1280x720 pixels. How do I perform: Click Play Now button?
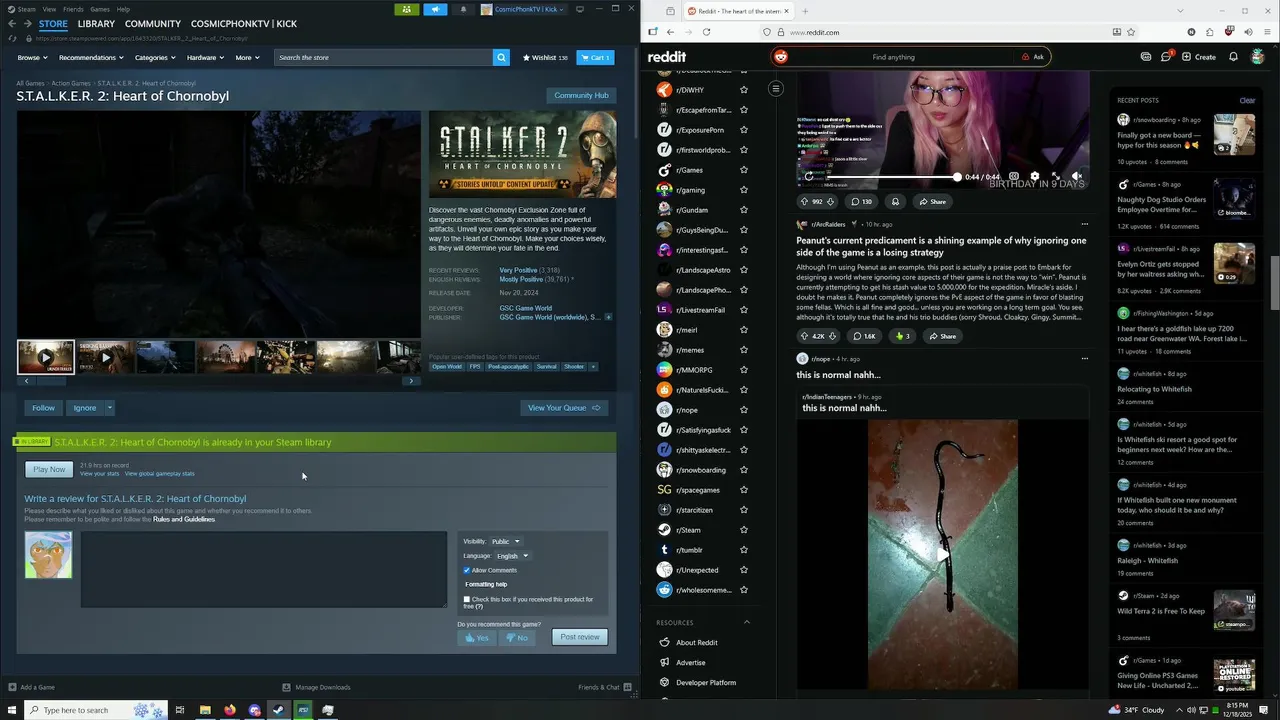tap(49, 469)
